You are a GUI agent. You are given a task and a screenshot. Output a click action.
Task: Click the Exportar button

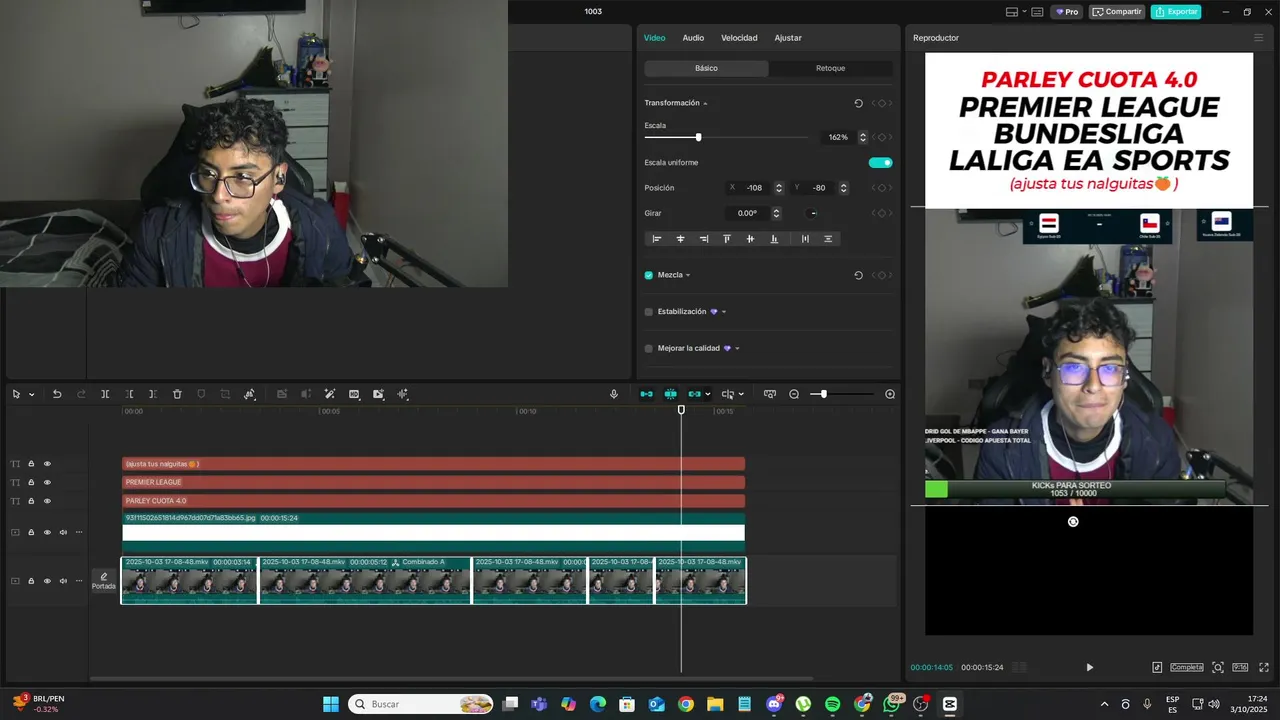click(x=1176, y=12)
